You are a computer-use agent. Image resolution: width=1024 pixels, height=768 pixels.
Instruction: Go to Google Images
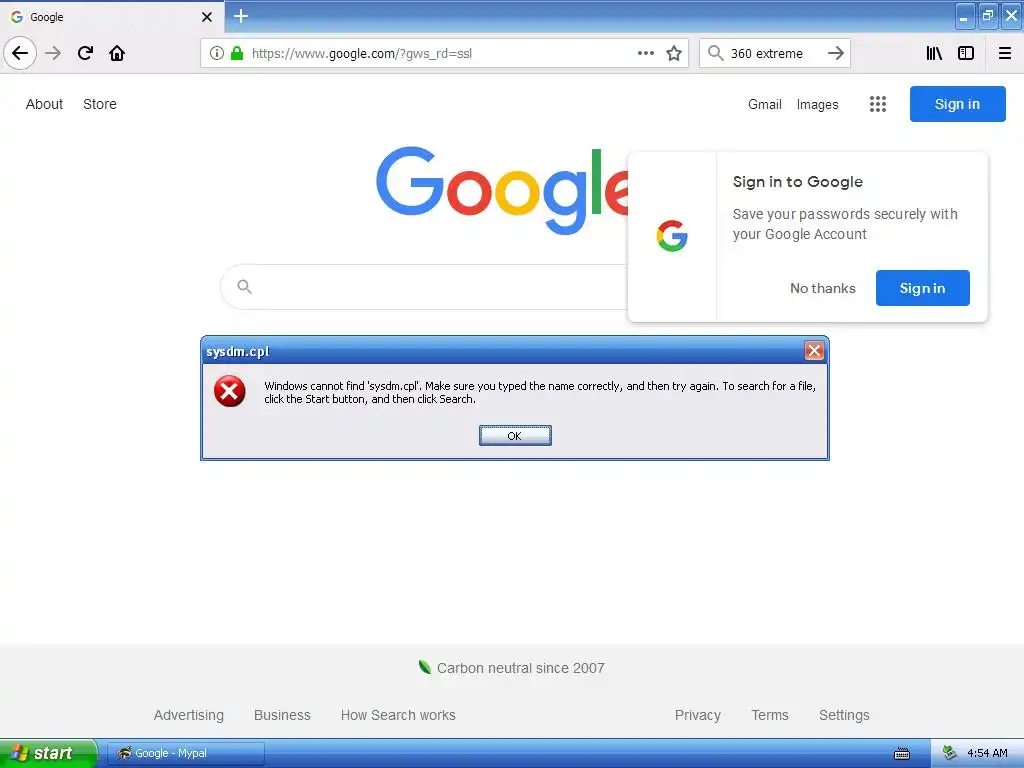pos(817,104)
